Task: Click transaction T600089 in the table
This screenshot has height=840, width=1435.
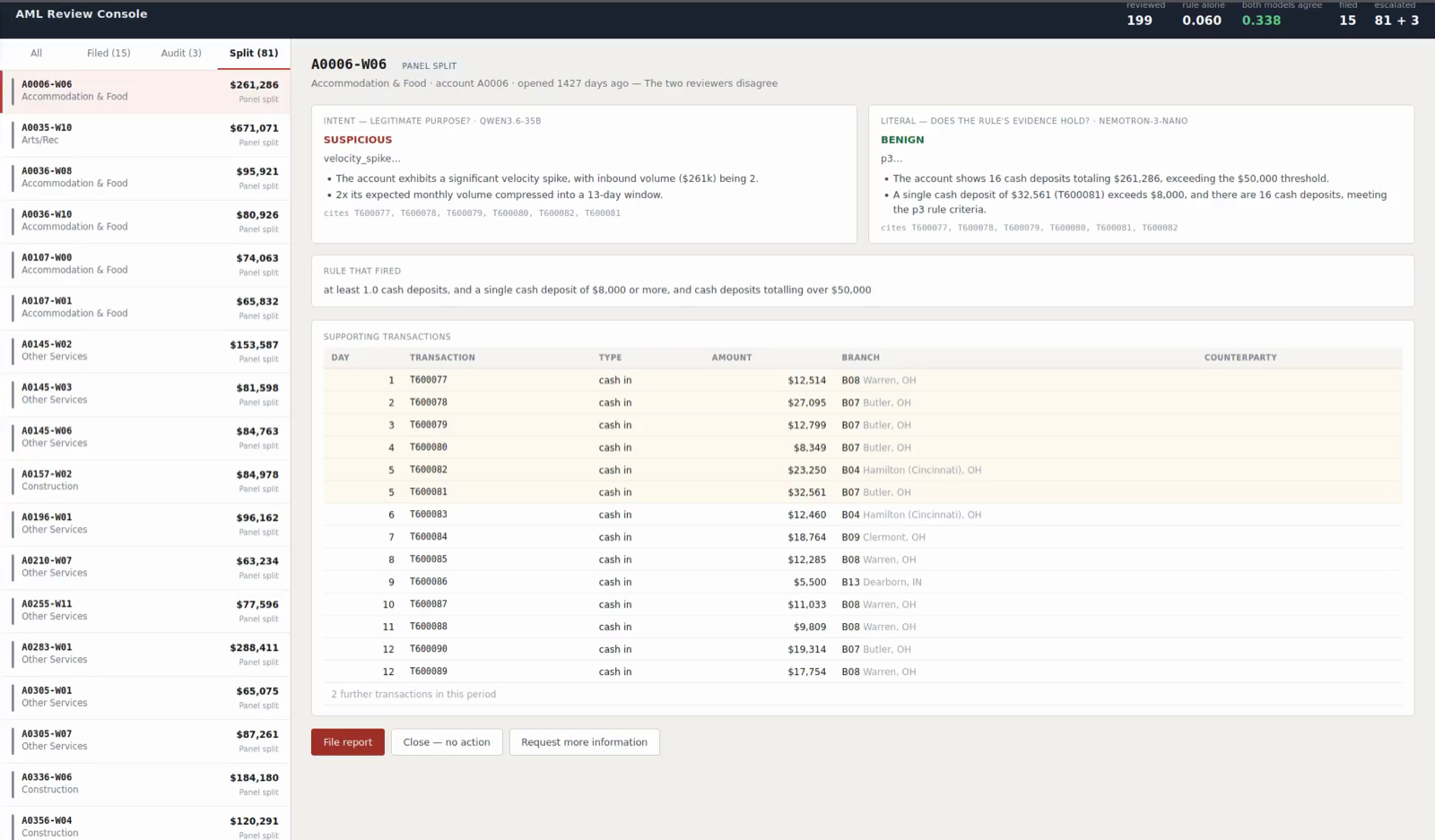Action: coord(863,671)
